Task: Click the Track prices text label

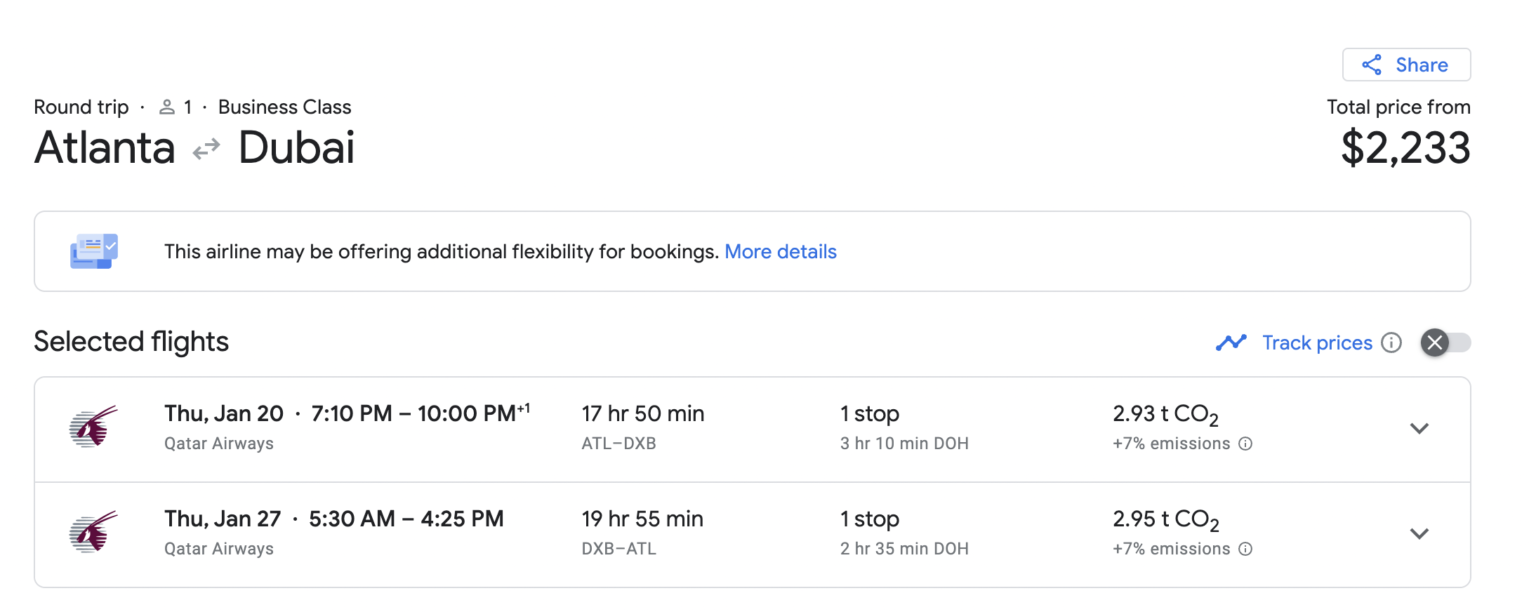Action: pos(1317,343)
